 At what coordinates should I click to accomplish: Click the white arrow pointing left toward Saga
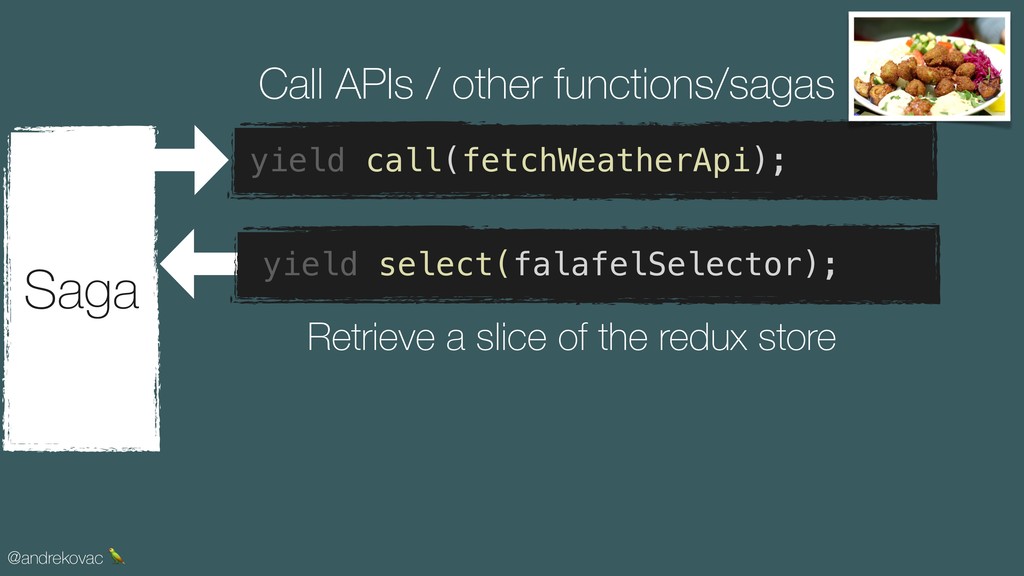(x=199, y=264)
